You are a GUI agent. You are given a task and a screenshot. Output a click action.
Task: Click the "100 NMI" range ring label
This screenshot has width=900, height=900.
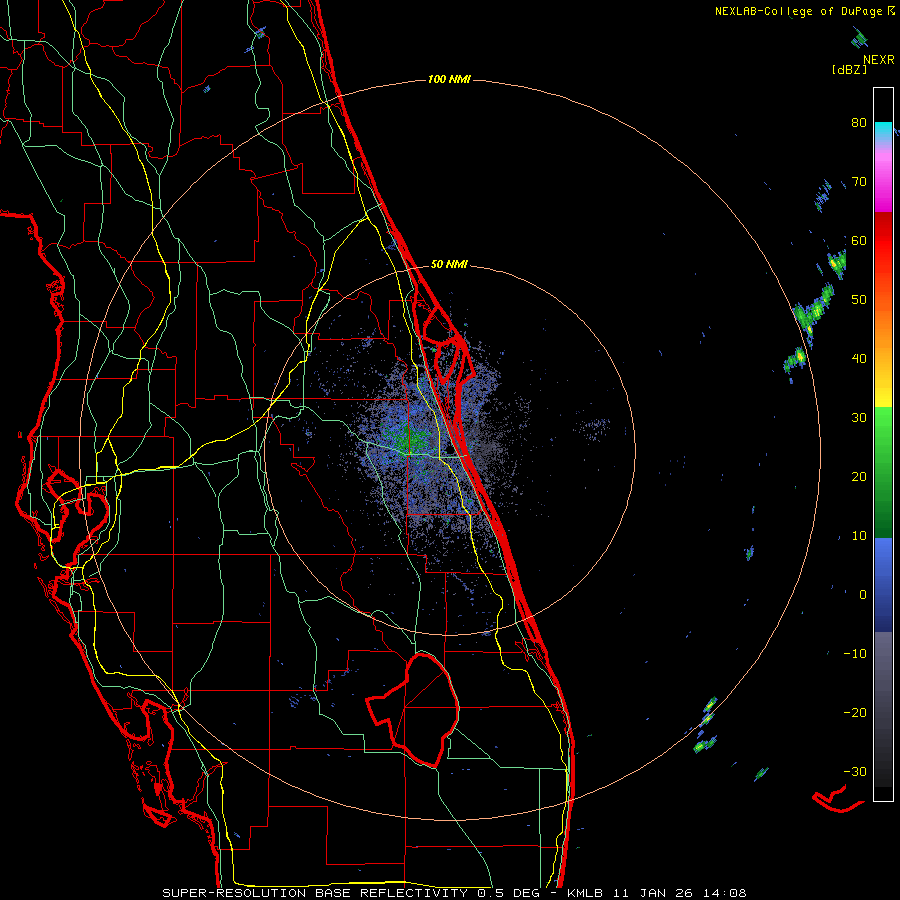point(449,79)
